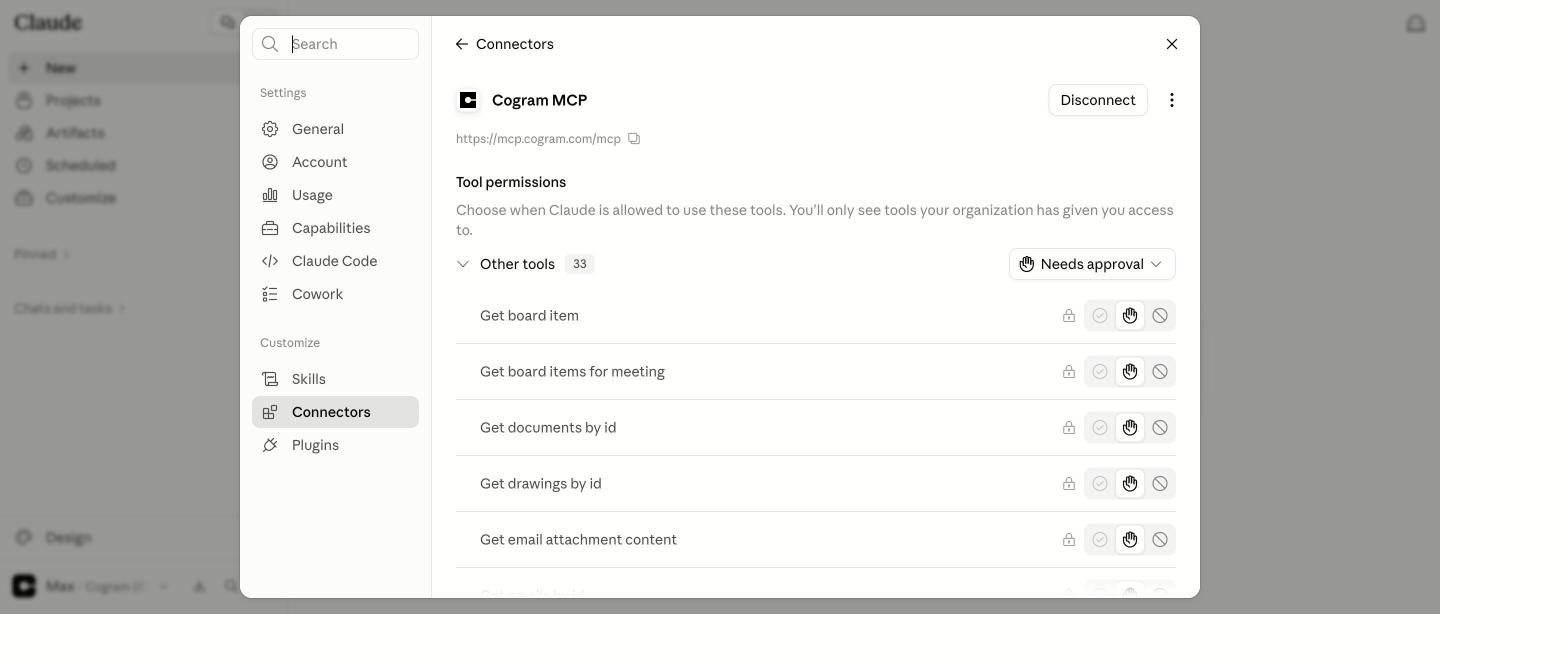Require approval for Get drawings by id

pyautogui.click(x=1130, y=484)
